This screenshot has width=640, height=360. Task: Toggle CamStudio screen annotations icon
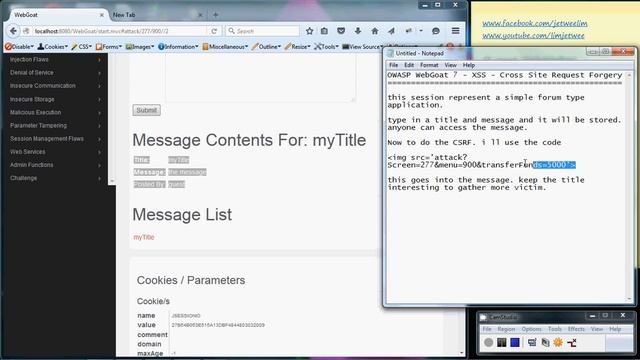(x=531, y=342)
